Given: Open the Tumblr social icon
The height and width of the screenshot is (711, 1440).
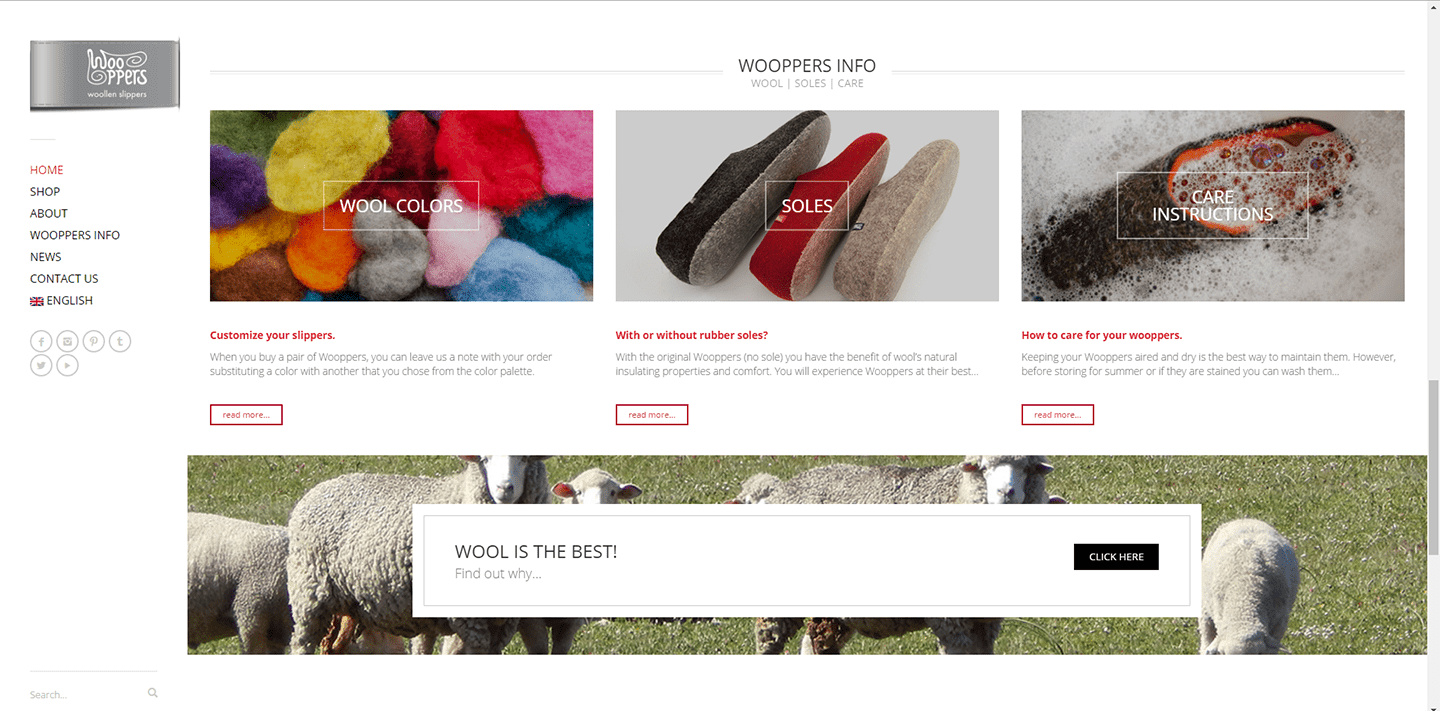Looking at the screenshot, I should tap(119, 342).
